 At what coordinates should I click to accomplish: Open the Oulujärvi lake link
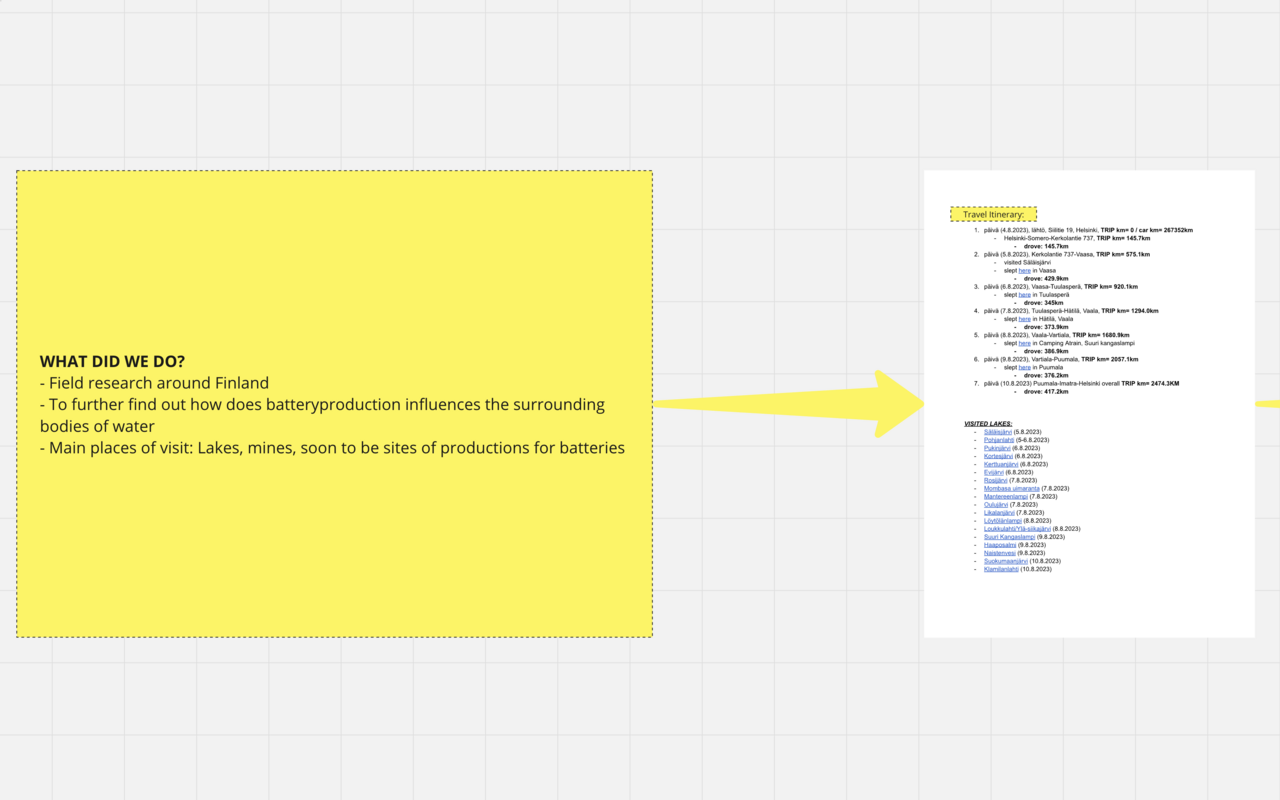[x=996, y=504]
